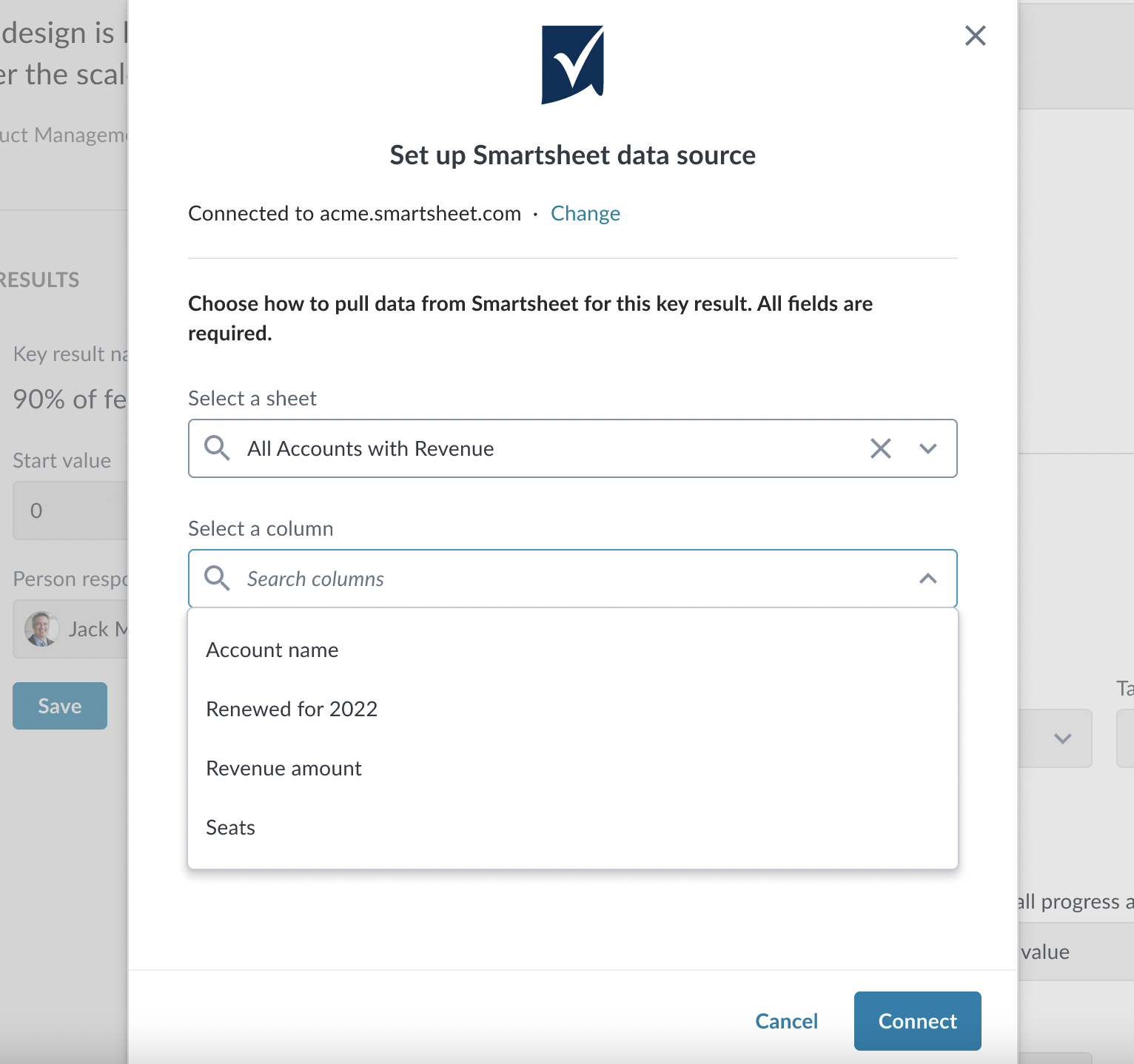Collapse the Select a column dropdown chevron
This screenshot has height=1064, width=1134.
click(928, 579)
